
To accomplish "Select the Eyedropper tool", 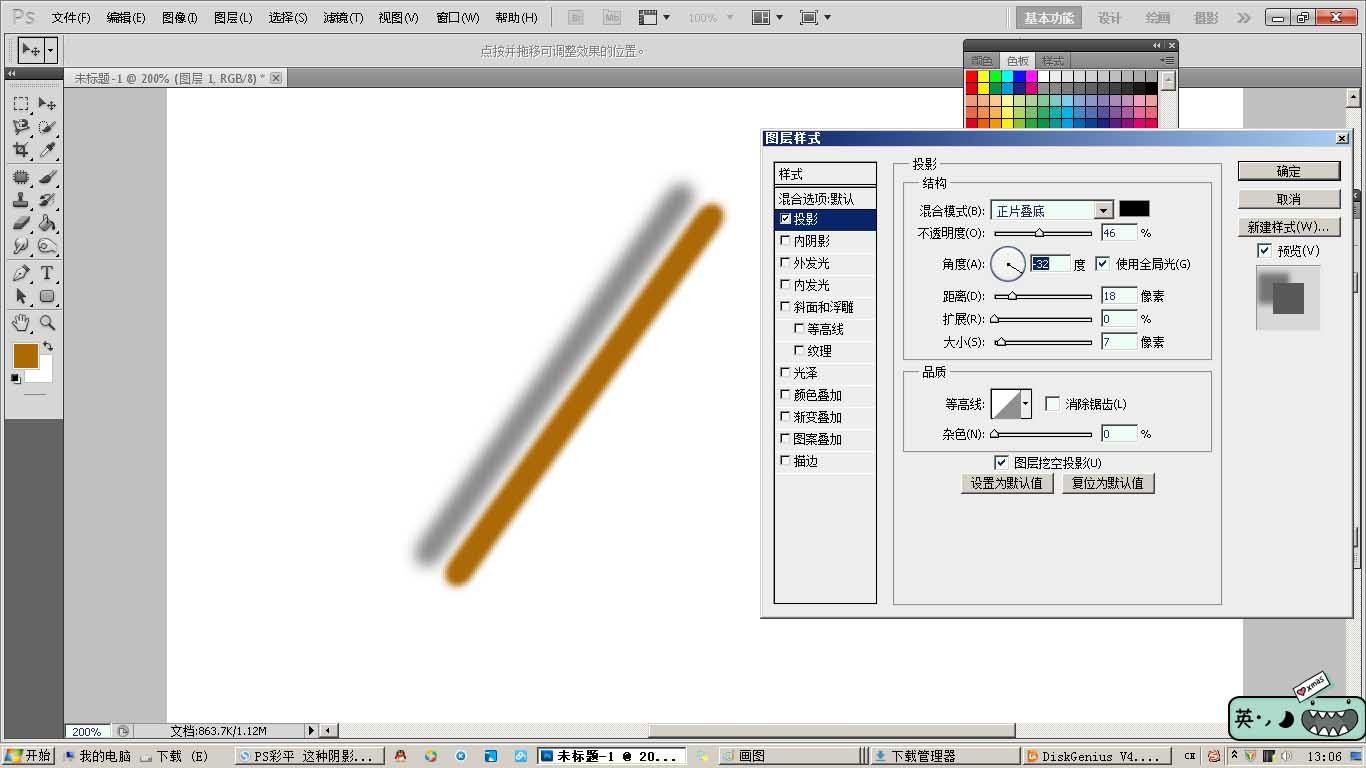I will point(47,151).
